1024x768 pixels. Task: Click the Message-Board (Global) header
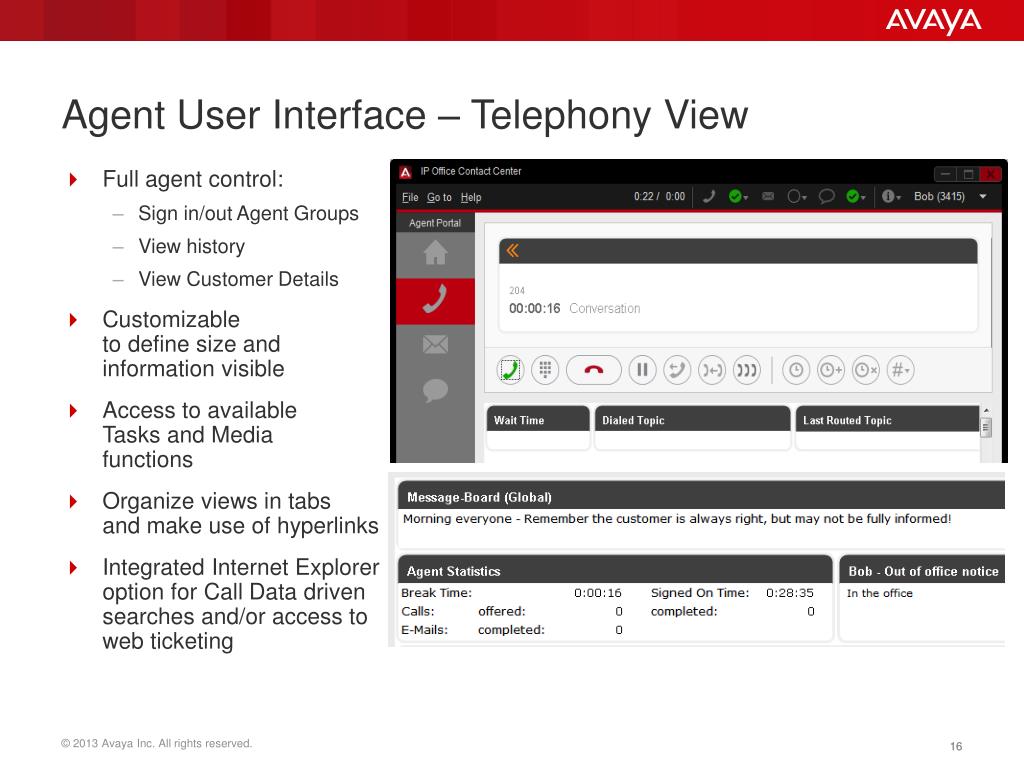[701, 497]
